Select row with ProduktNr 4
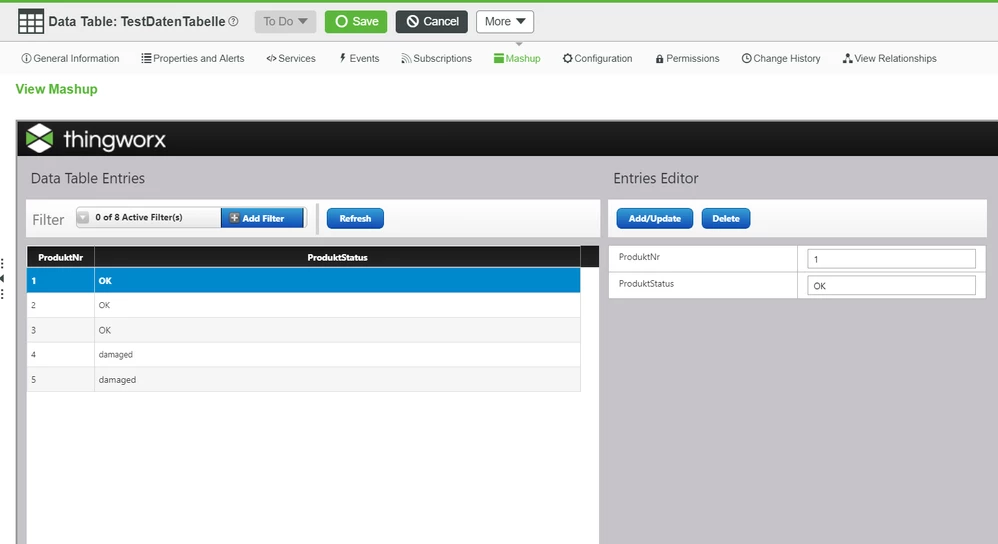The width and height of the screenshot is (998, 544). click(304, 354)
